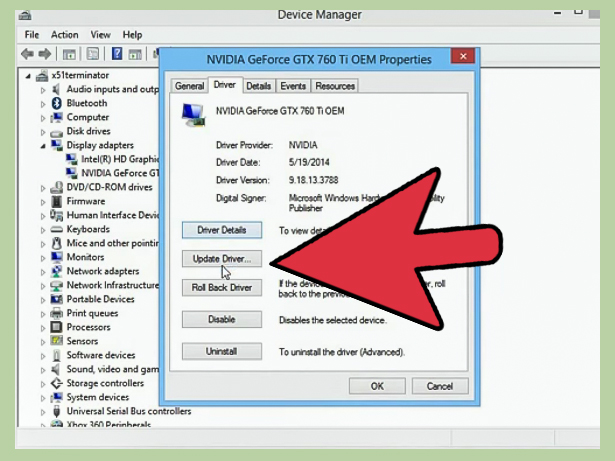This screenshot has height=461, width=615.
Task: Click the Forward arrow toolbar icon
Action: tap(45, 54)
